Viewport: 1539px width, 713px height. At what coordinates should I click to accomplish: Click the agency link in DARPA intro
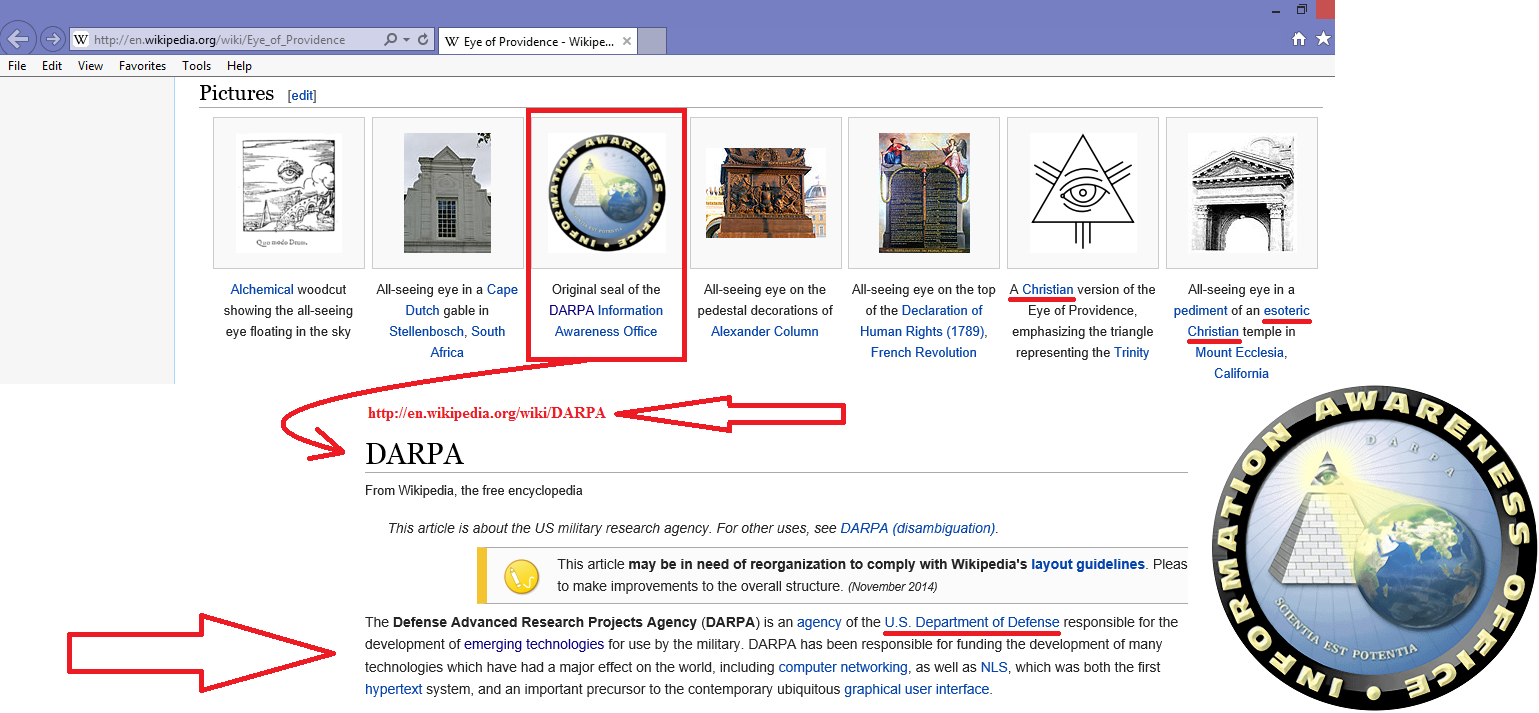819,622
